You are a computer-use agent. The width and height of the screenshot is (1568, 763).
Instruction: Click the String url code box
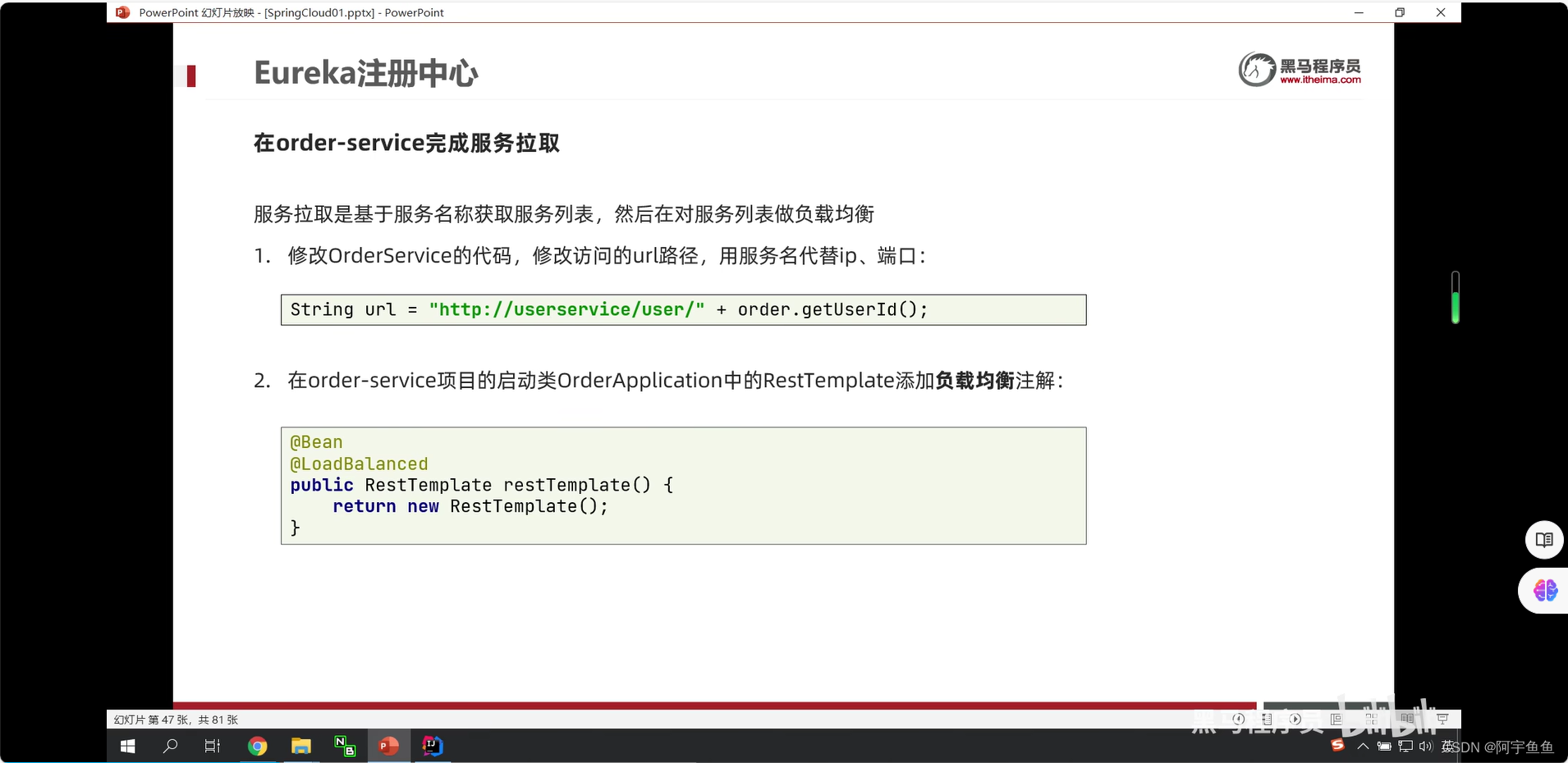click(683, 310)
